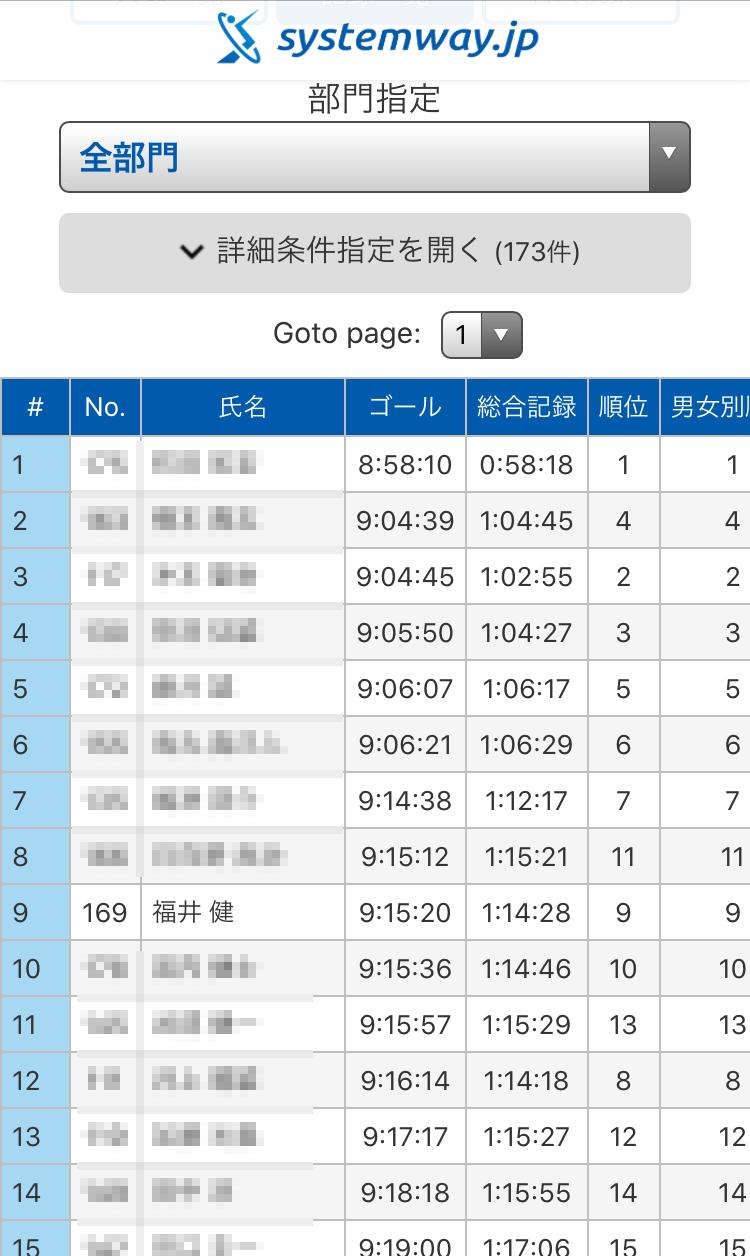Screen dimensions: 750x1256
Task: Click the systemway.jp logo icon
Action: (239, 38)
